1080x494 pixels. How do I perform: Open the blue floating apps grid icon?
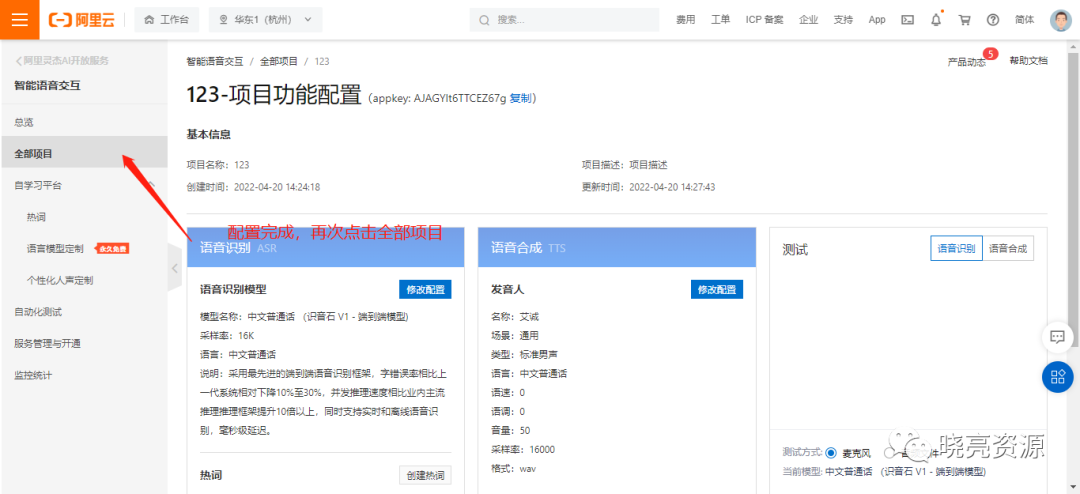(1057, 376)
